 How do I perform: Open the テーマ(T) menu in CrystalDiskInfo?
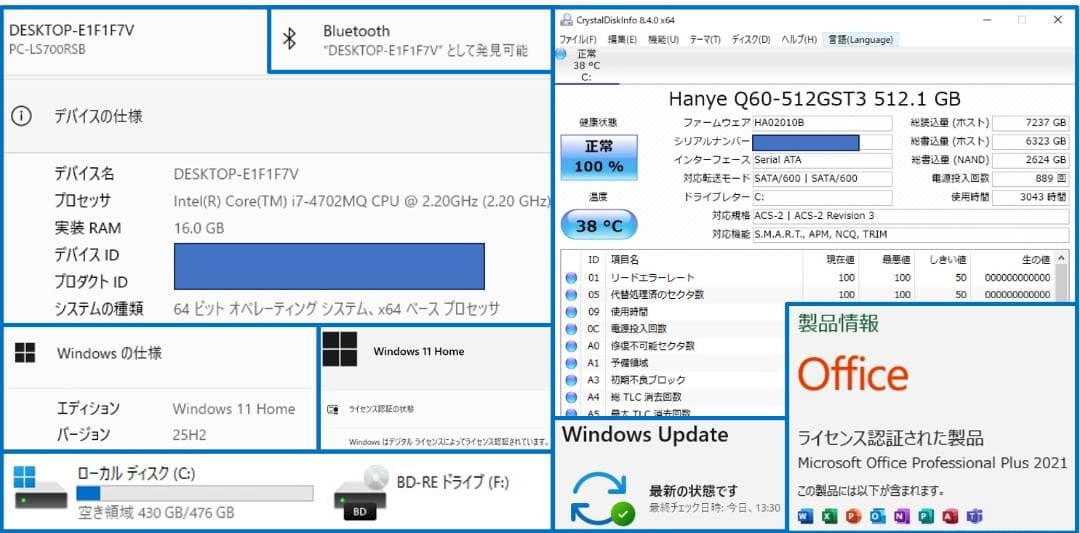pyautogui.click(x=705, y=40)
